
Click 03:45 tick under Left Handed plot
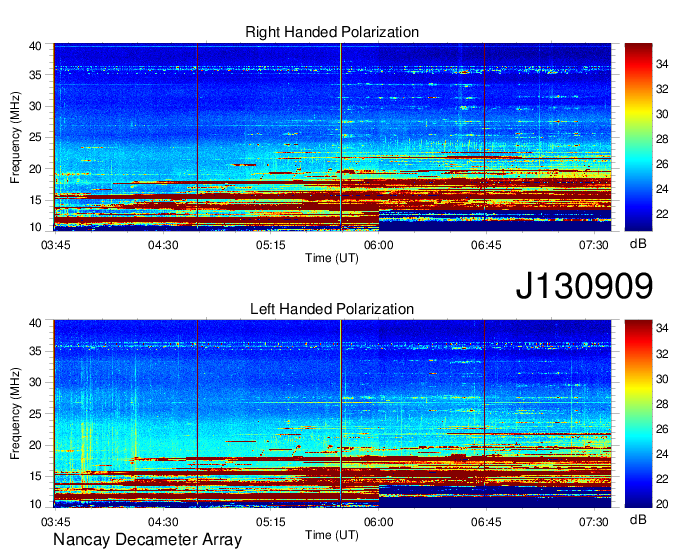[56, 522]
